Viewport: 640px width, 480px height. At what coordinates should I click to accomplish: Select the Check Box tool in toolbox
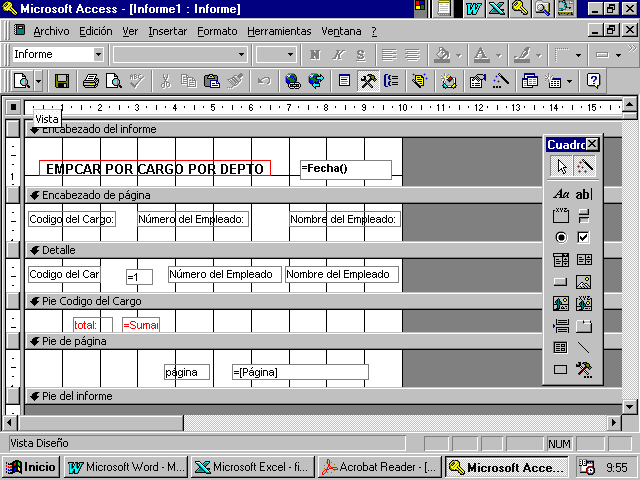point(584,237)
